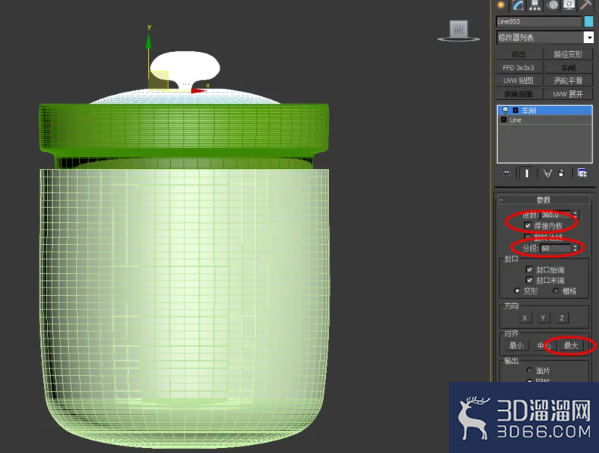Viewport: 599px width, 453px height.
Task: Toggle the 封口末端 checkbox
Action: [x=529, y=280]
